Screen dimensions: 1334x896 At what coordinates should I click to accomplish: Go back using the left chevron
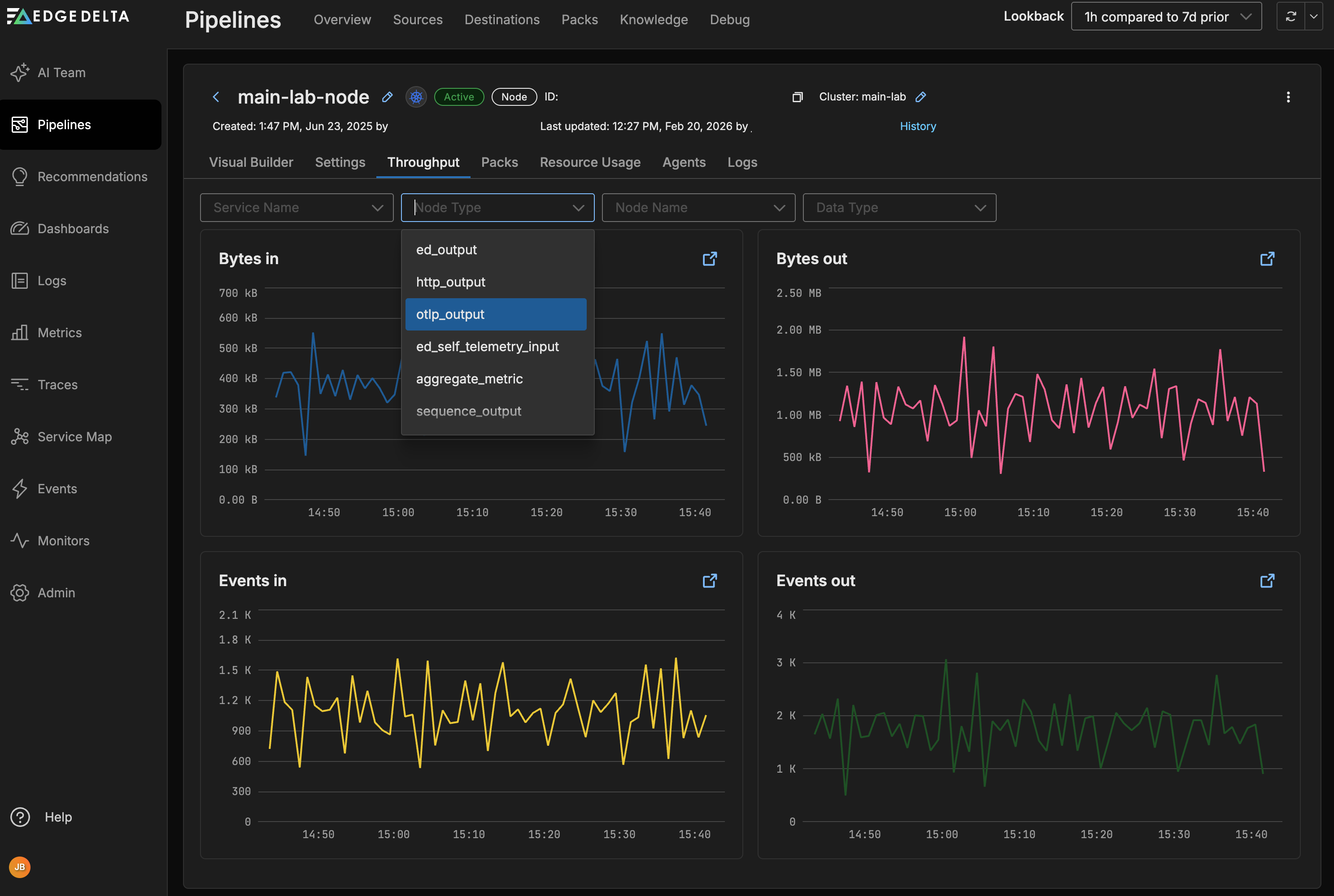[x=216, y=97]
